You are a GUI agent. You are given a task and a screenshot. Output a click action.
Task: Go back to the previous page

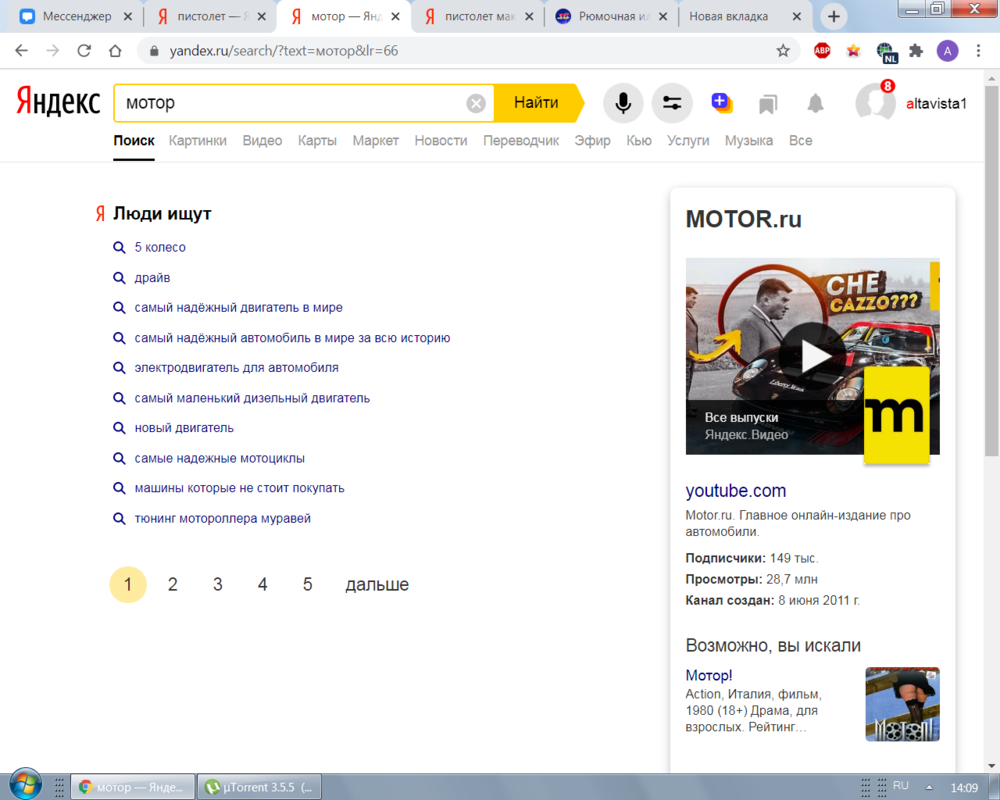22,50
